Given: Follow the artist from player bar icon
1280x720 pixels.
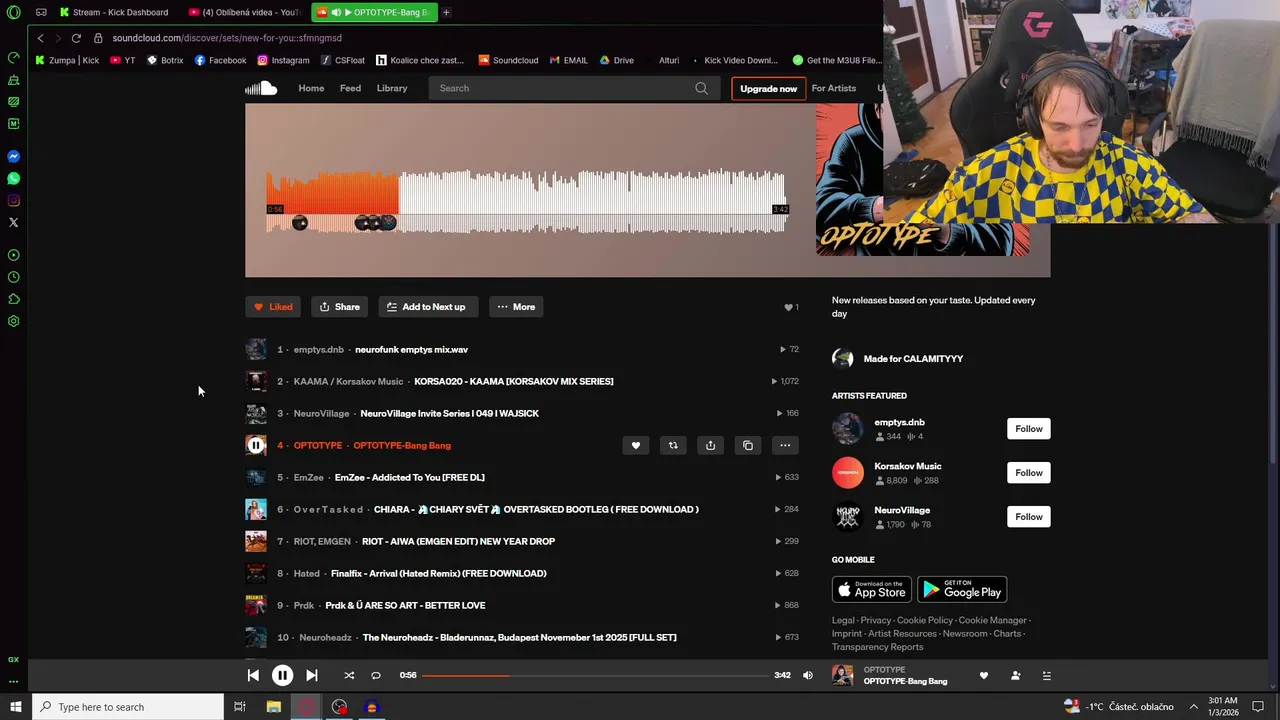Looking at the screenshot, I should click(x=1015, y=675).
